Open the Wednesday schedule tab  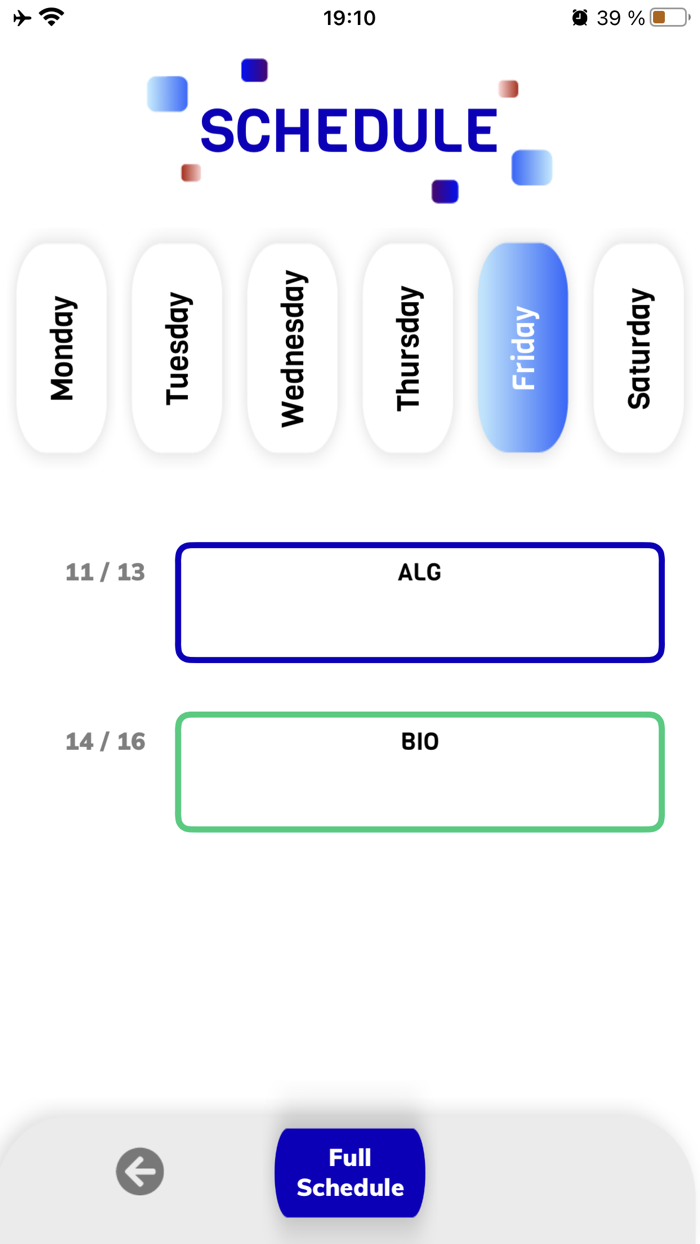(292, 347)
